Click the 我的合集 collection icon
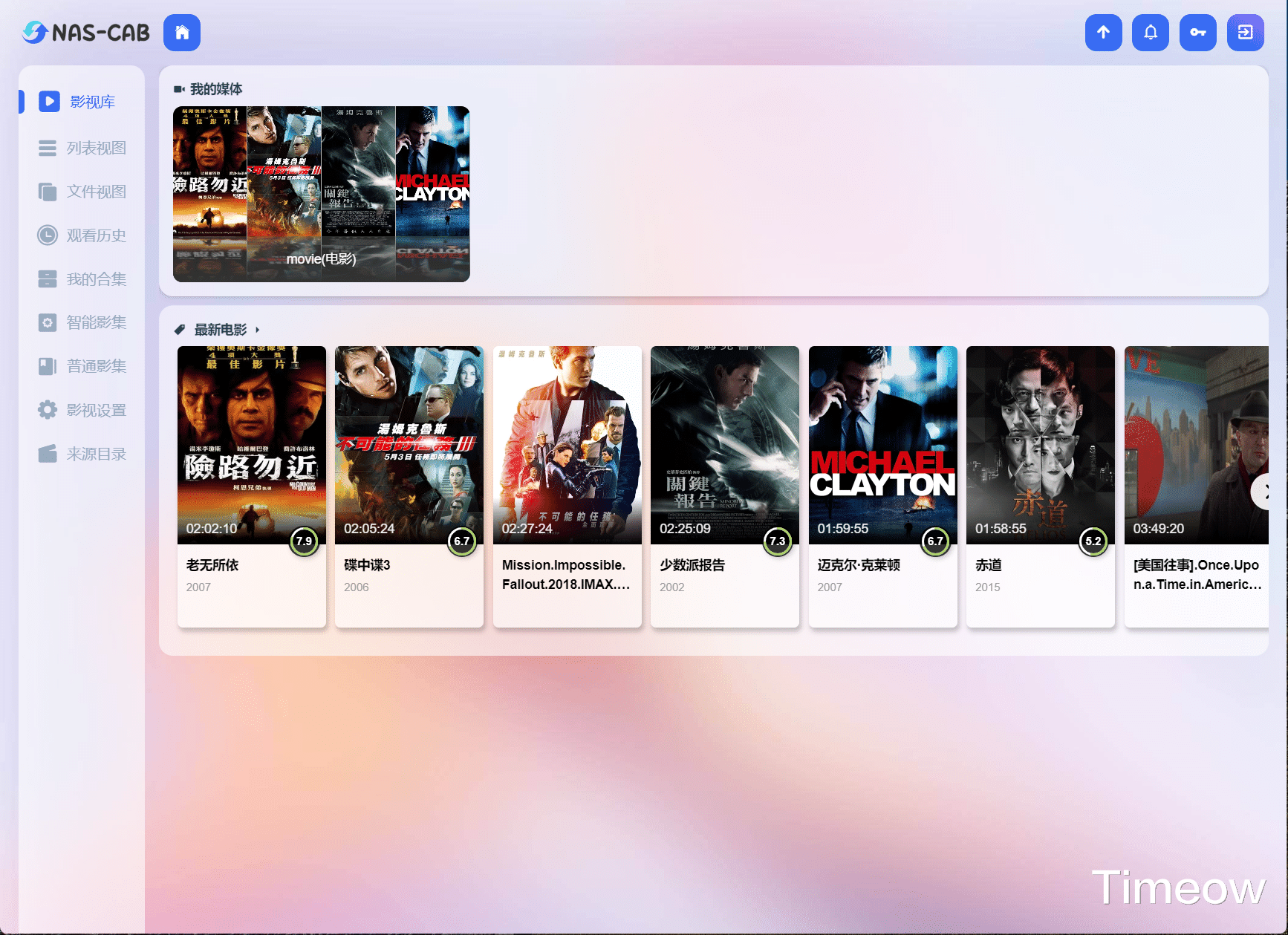Screen dimensions: 1288x935 pos(48,279)
